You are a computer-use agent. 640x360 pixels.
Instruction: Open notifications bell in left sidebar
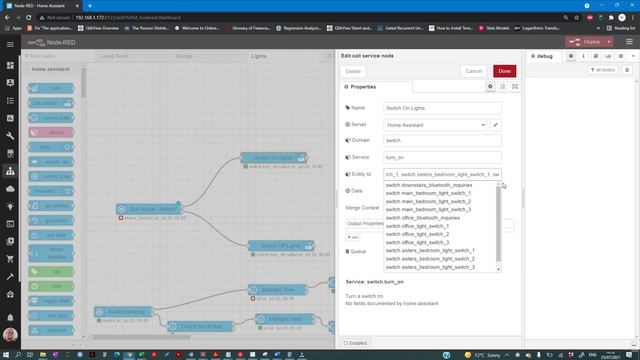point(10,317)
